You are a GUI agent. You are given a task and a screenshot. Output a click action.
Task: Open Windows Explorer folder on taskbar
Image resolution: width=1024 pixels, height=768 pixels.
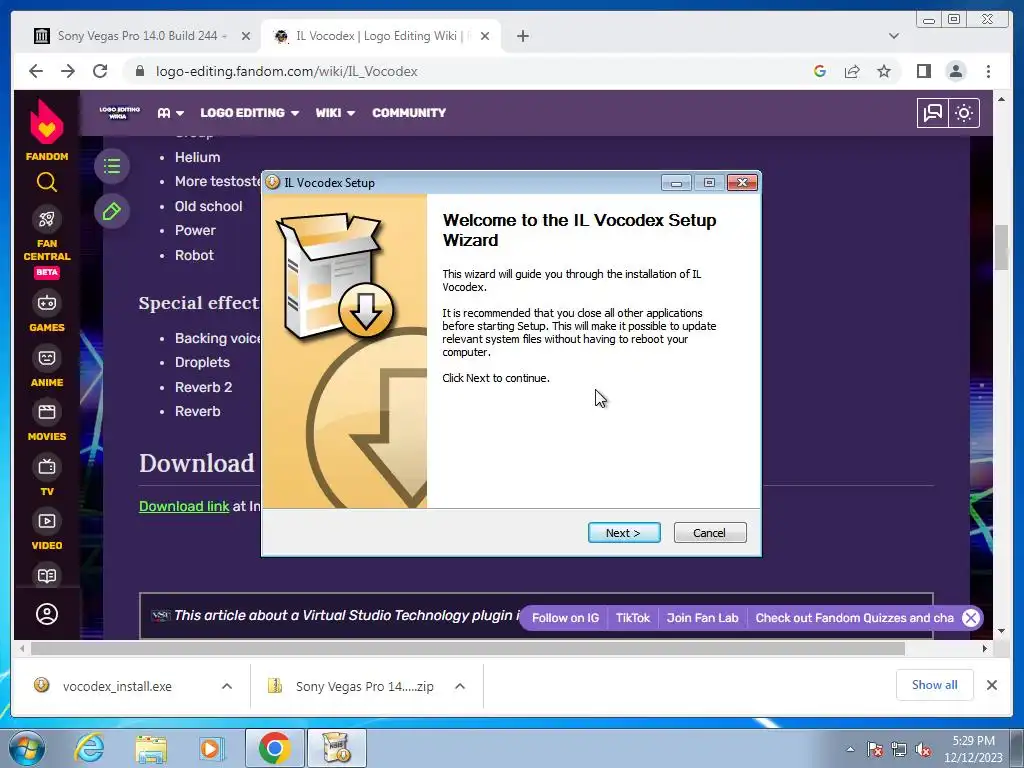pyautogui.click(x=151, y=748)
